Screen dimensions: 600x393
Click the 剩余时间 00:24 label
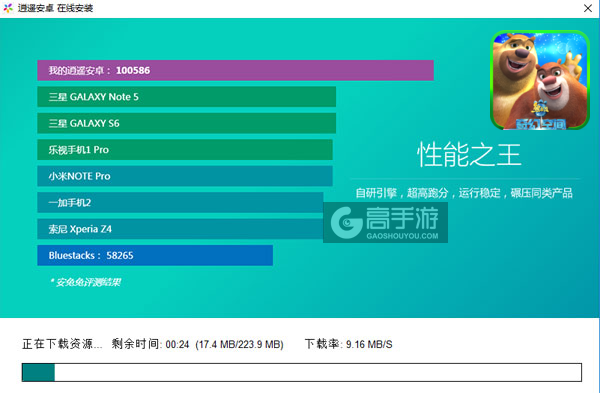(150, 344)
